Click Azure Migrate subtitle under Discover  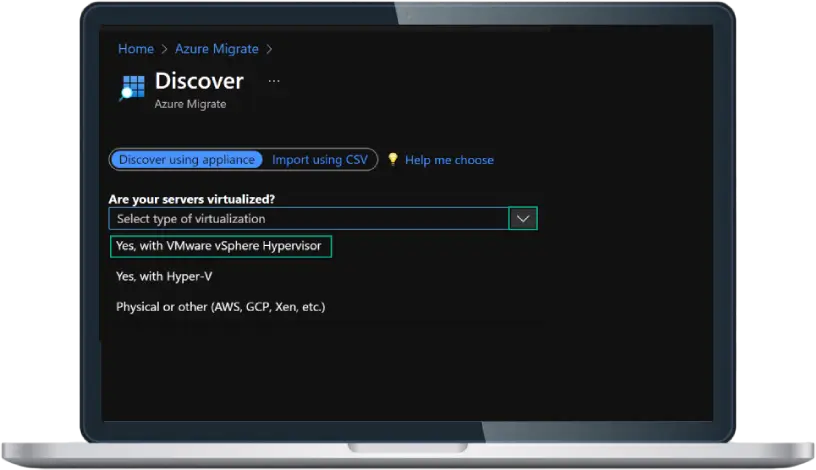pos(190,104)
